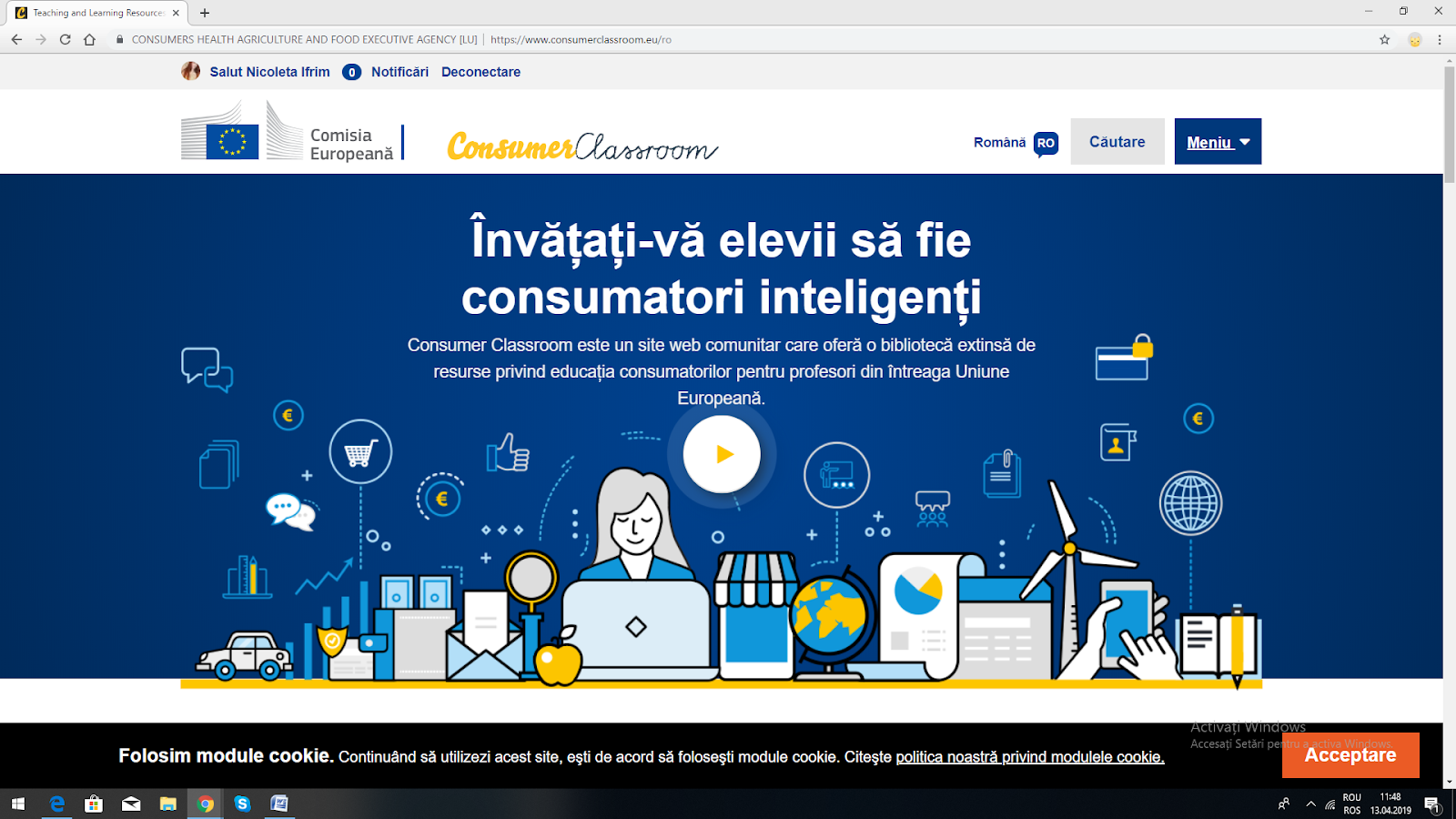This screenshot has width=1456, height=819.
Task: Open the Mail app from the taskbar
Action: tap(131, 804)
